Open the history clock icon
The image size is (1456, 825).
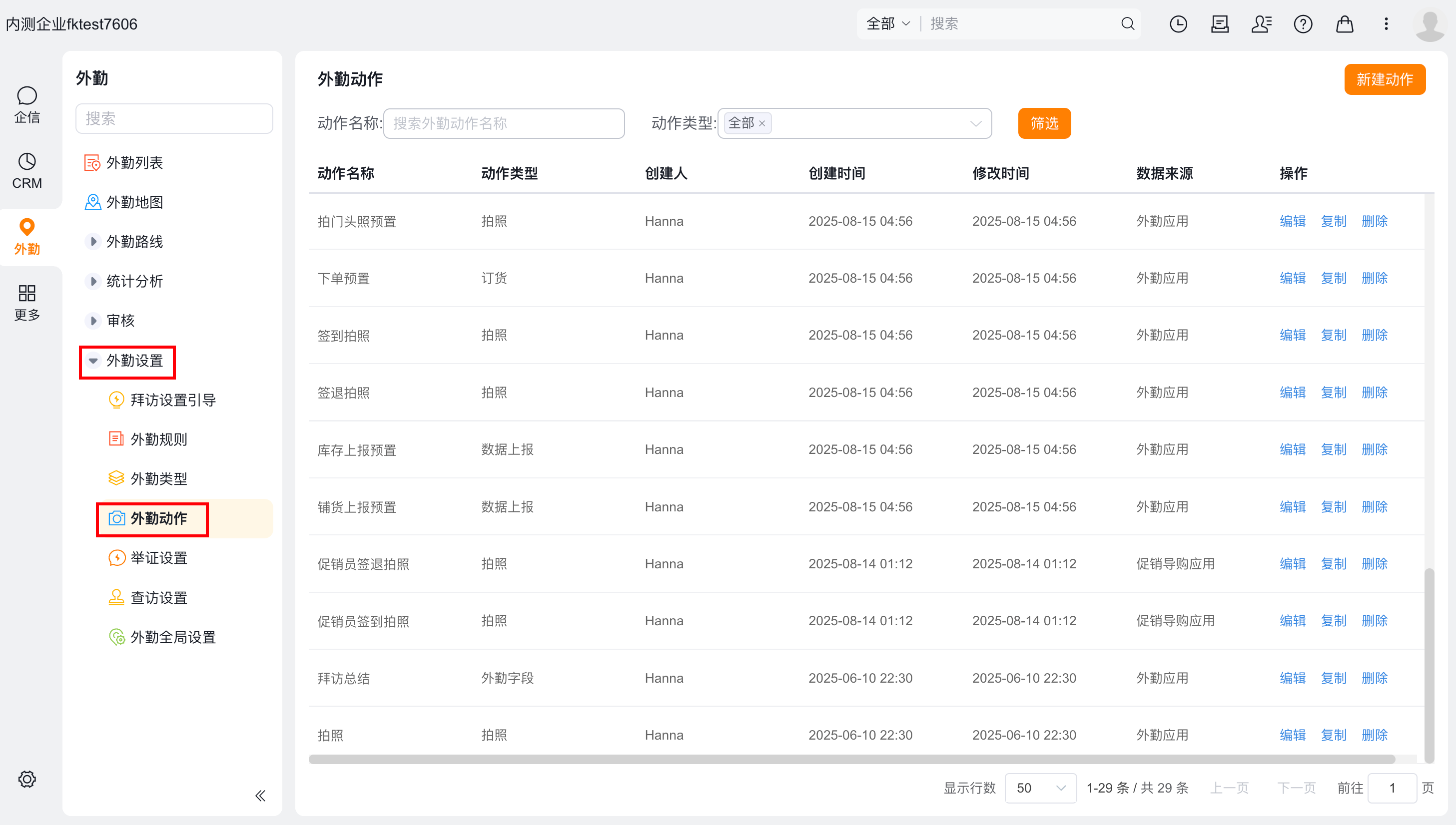coord(1178,24)
